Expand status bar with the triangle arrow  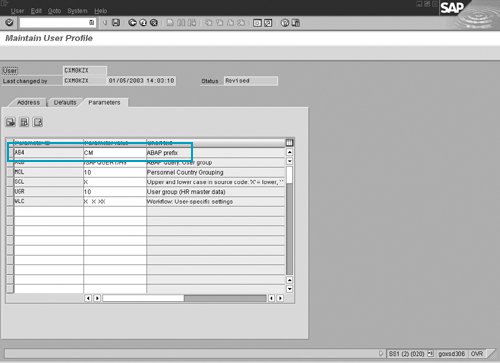(381, 353)
